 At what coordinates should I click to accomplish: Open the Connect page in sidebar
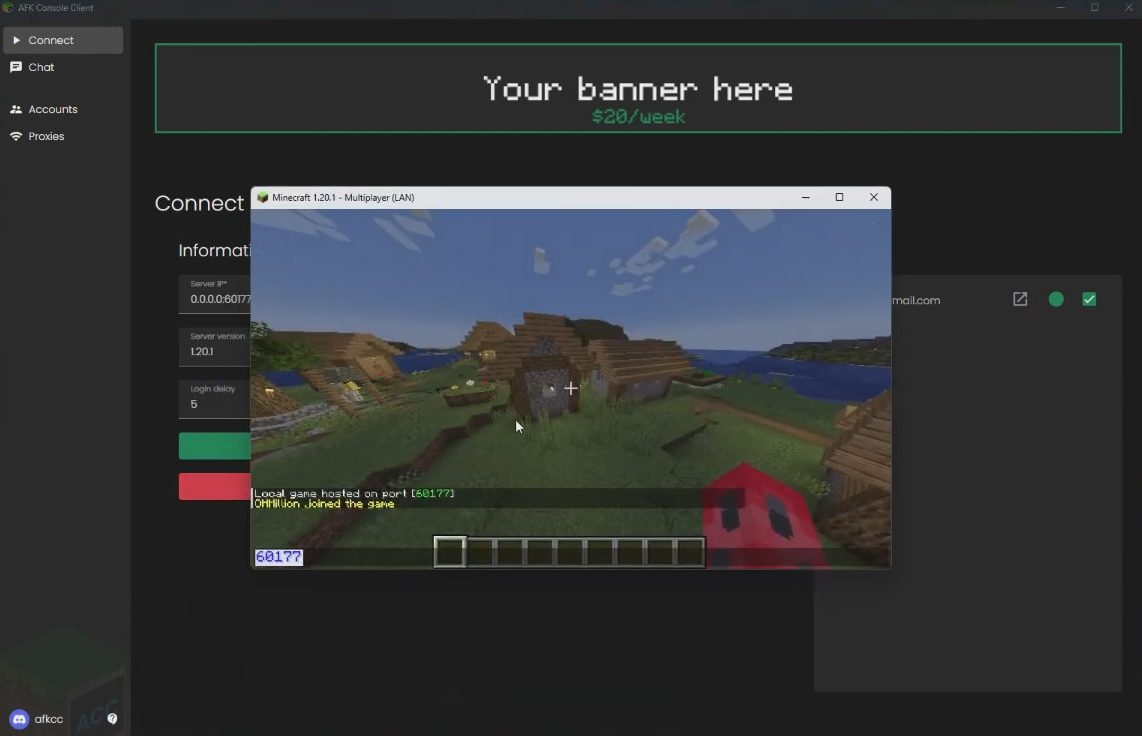point(63,40)
